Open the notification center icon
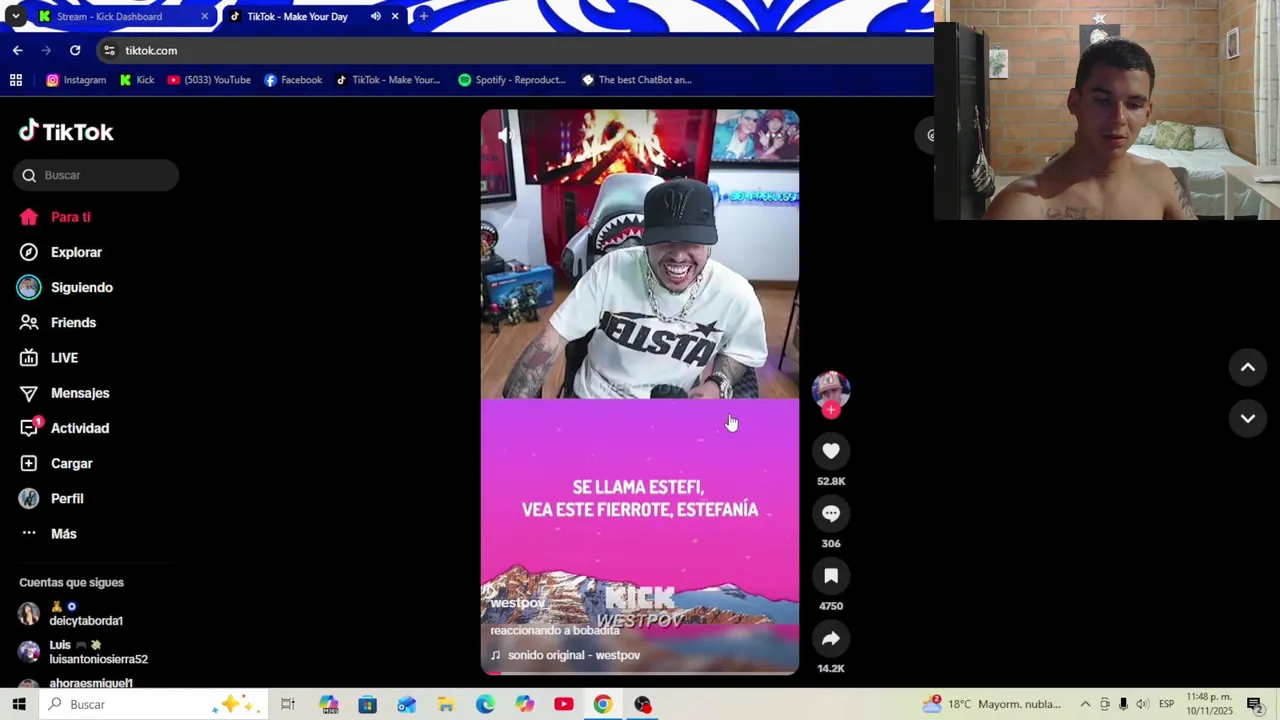The image size is (1280, 720). (x=1254, y=704)
